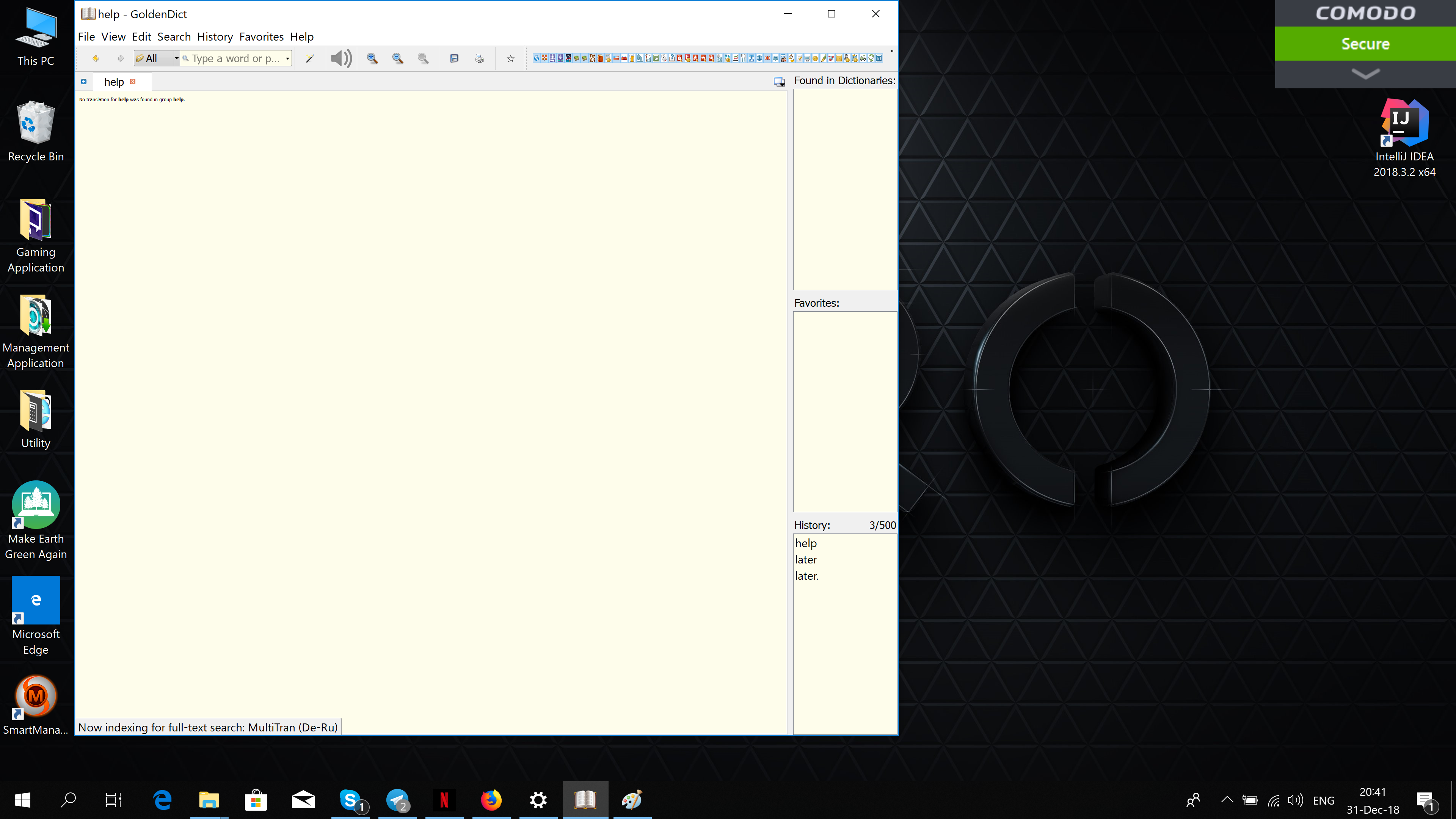Launch Firefox from the taskbar
The height and width of the screenshot is (819, 1456).
tap(491, 800)
